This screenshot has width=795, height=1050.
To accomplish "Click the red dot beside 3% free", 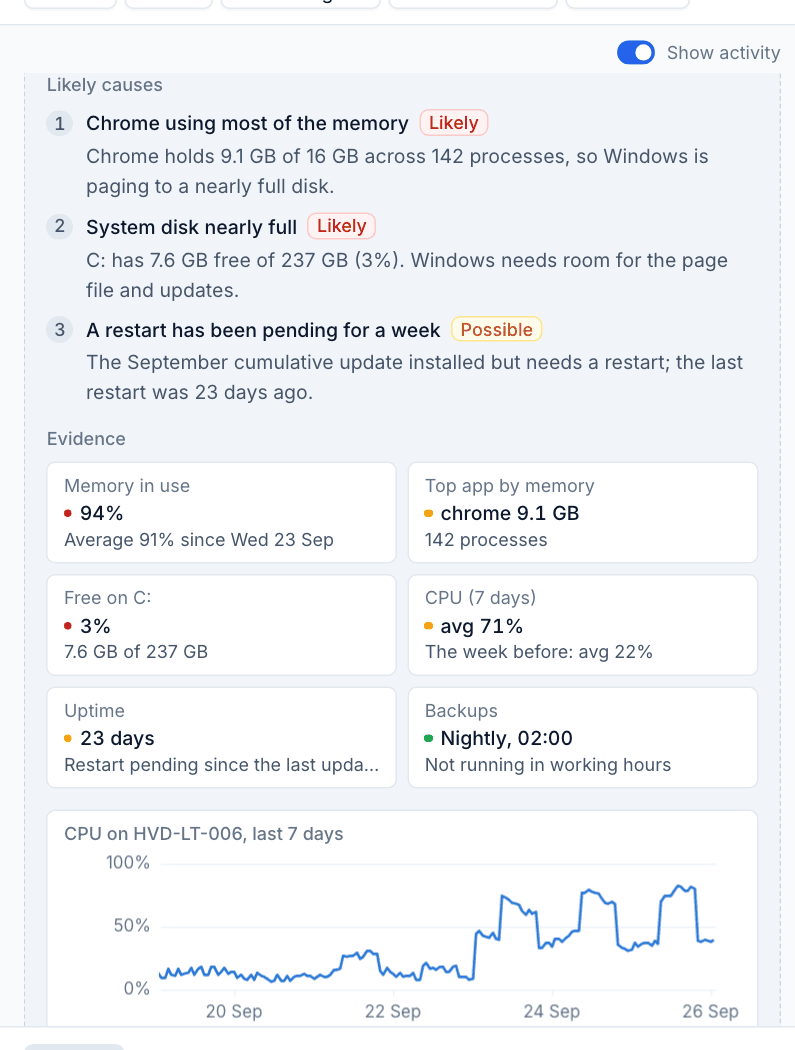I will tap(68, 626).
